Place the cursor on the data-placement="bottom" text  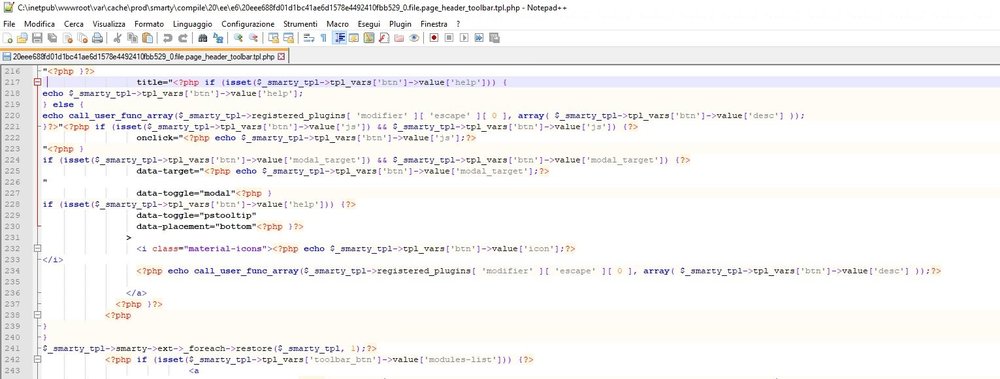[196, 226]
